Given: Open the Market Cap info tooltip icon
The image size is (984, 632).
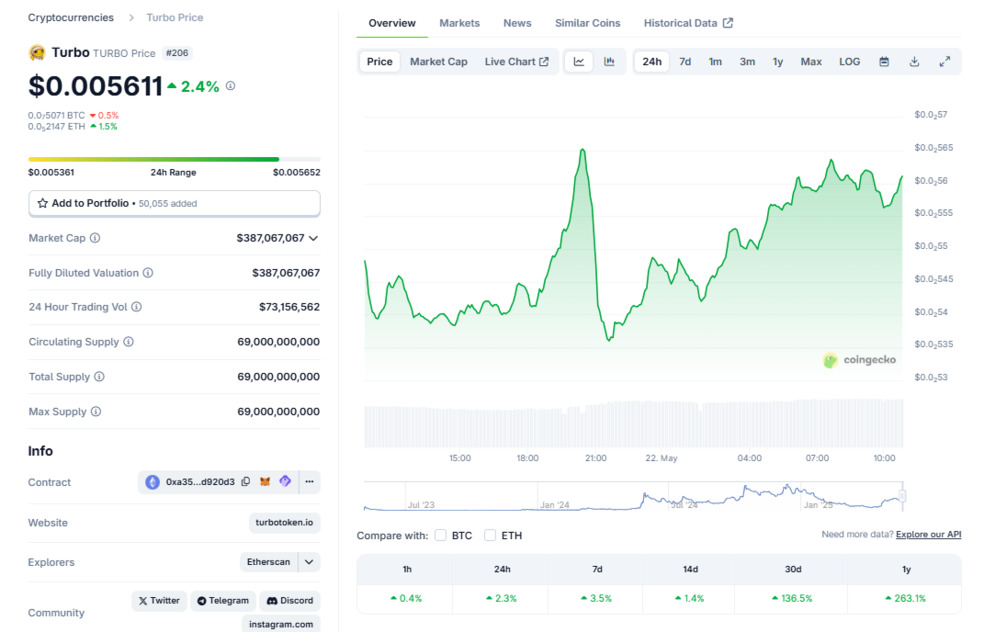Looking at the screenshot, I should click(95, 238).
